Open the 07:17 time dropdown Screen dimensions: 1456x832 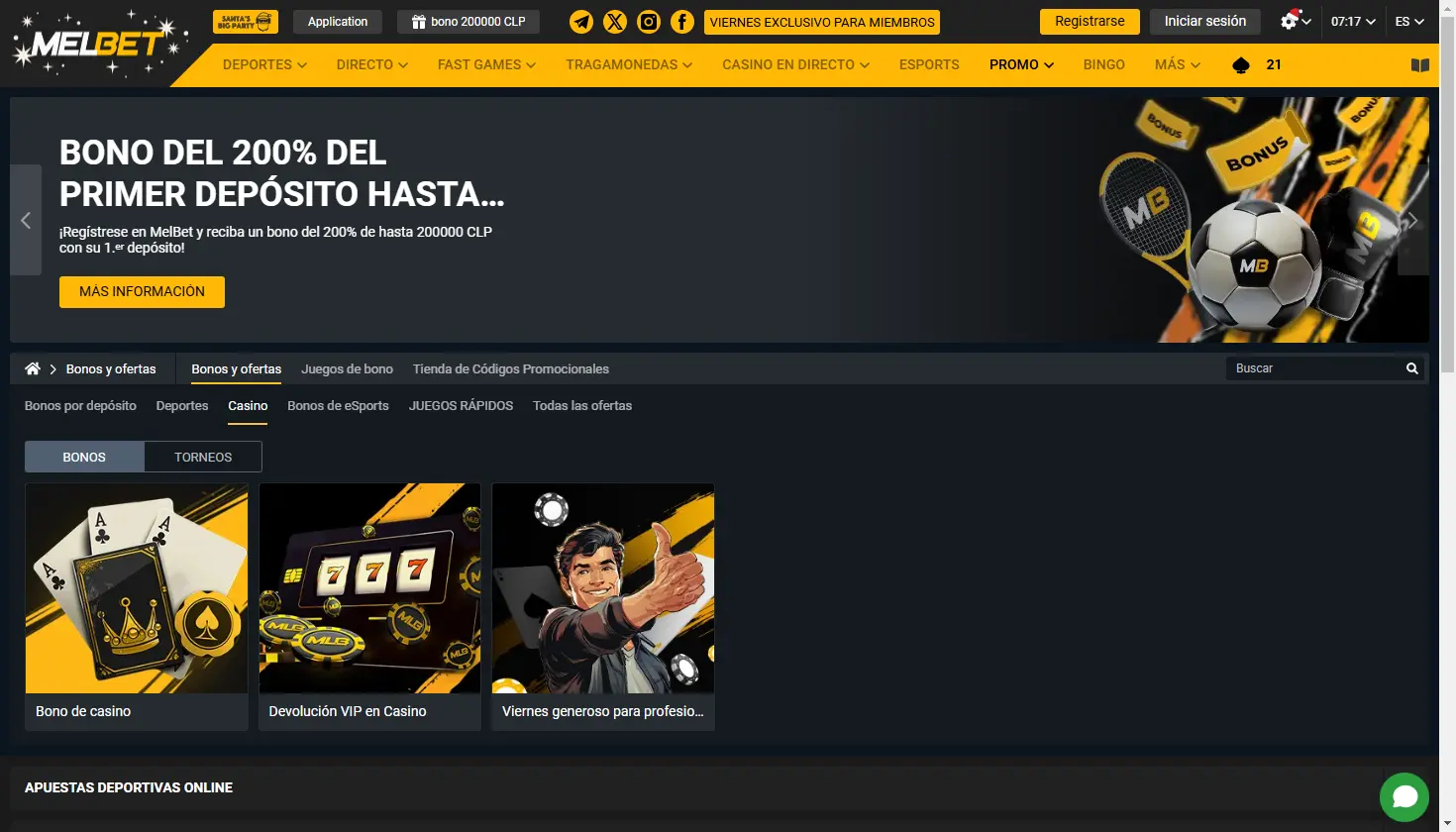(x=1352, y=22)
